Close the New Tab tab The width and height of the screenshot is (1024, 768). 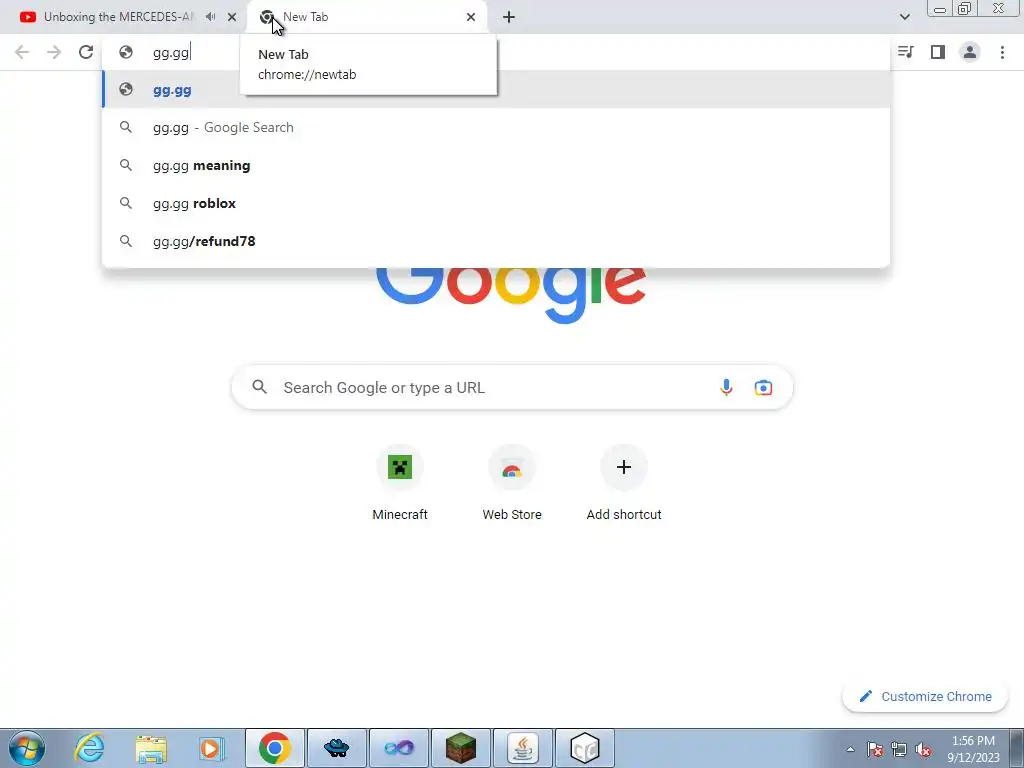pyautogui.click(x=471, y=17)
